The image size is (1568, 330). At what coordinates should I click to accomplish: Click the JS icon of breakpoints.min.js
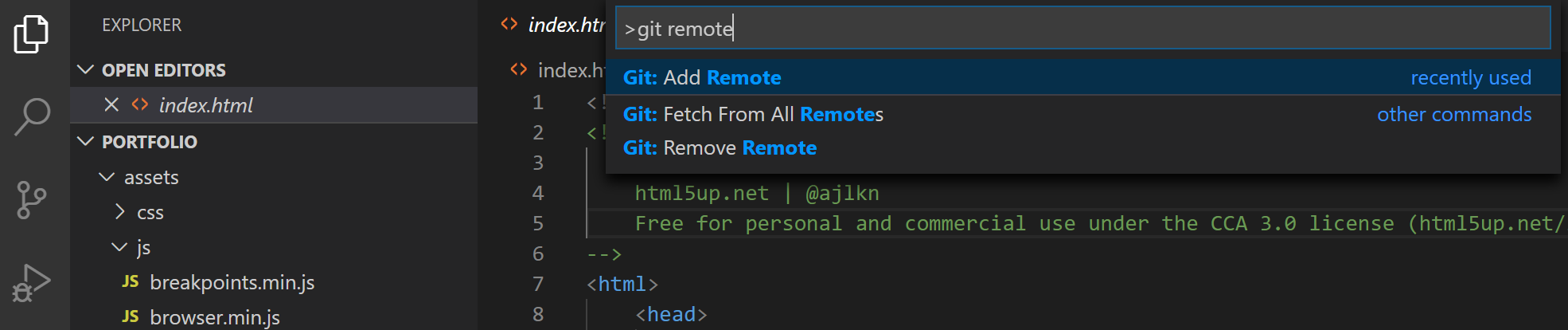(x=131, y=282)
